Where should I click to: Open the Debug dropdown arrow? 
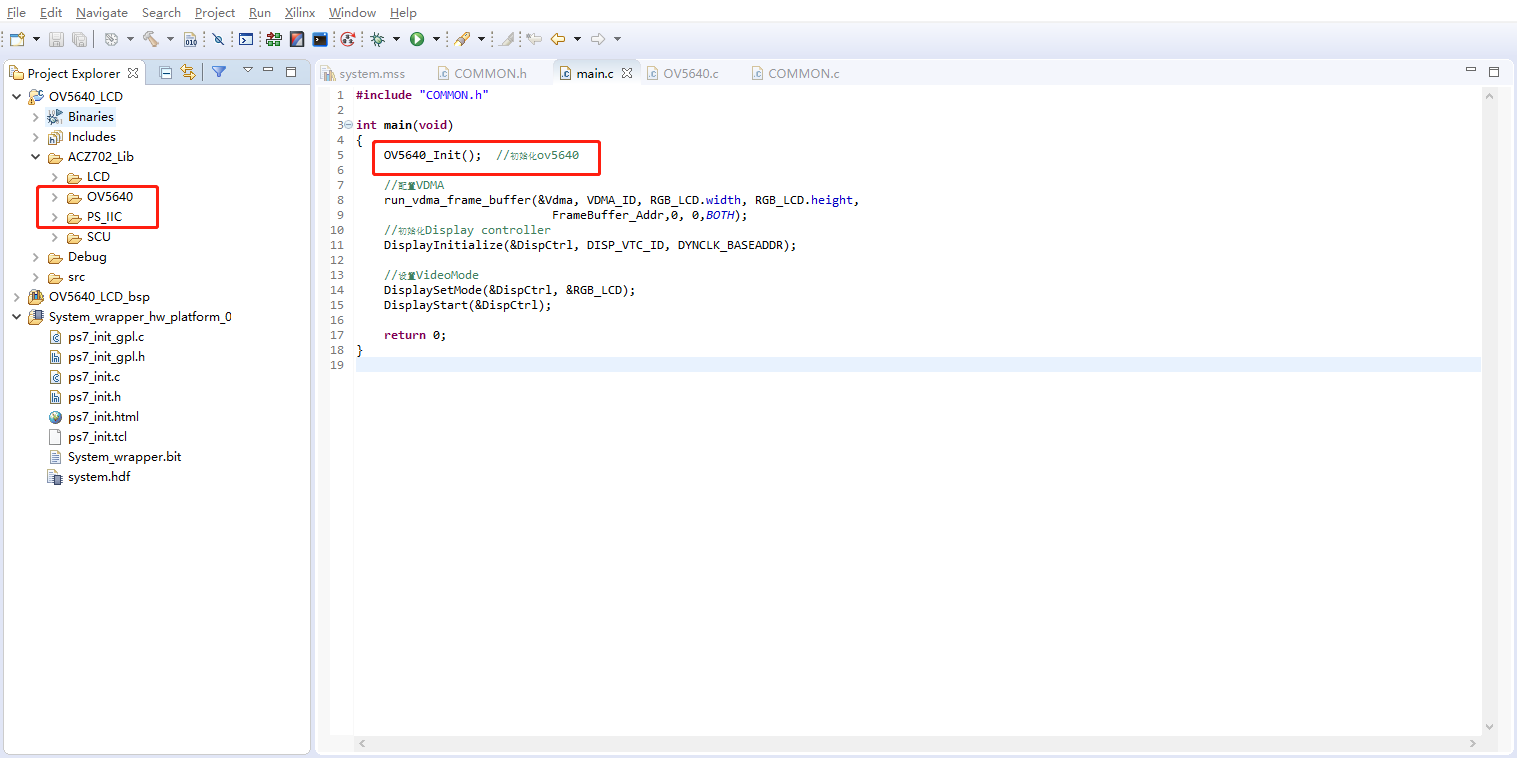[x=396, y=39]
